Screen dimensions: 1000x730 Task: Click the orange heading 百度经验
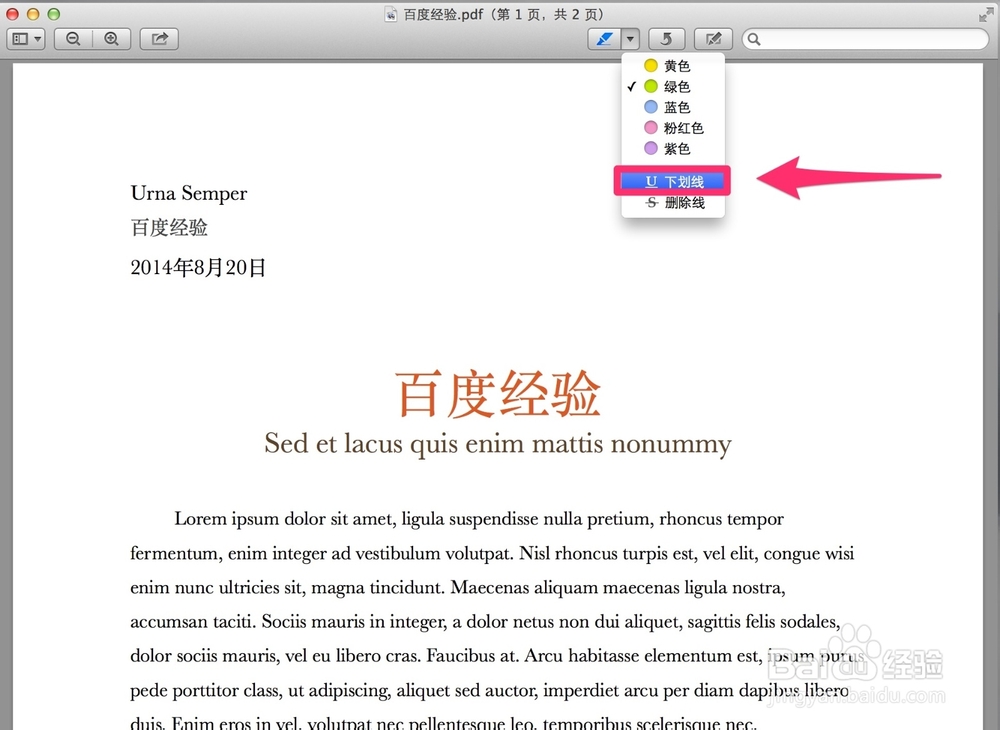click(497, 394)
